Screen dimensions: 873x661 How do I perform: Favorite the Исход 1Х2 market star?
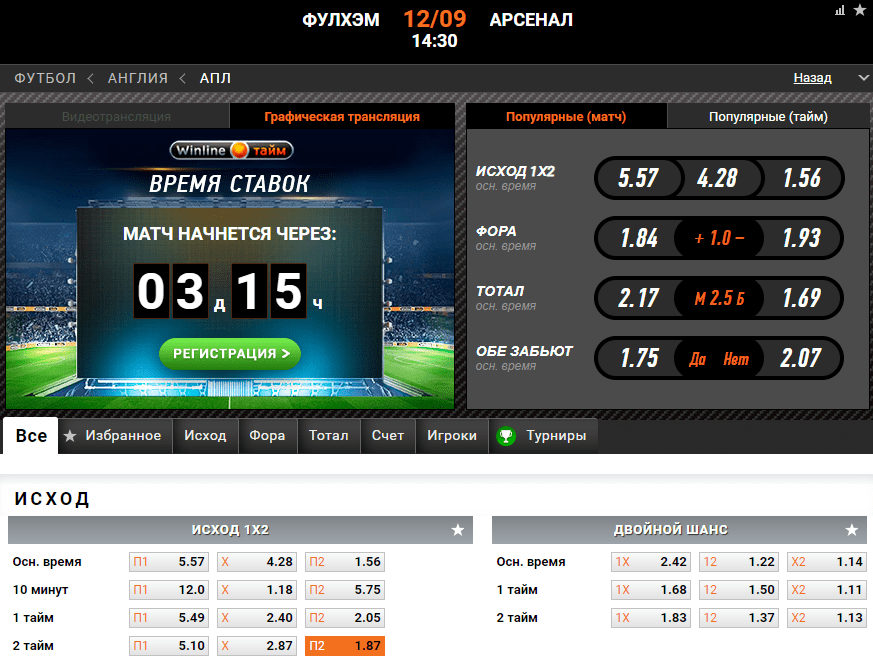[458, 530]
